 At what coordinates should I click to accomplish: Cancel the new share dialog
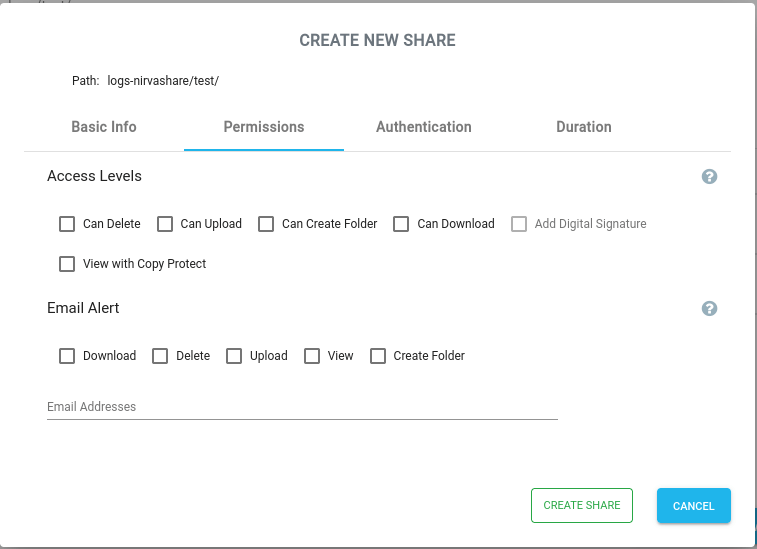click(694, 506)
